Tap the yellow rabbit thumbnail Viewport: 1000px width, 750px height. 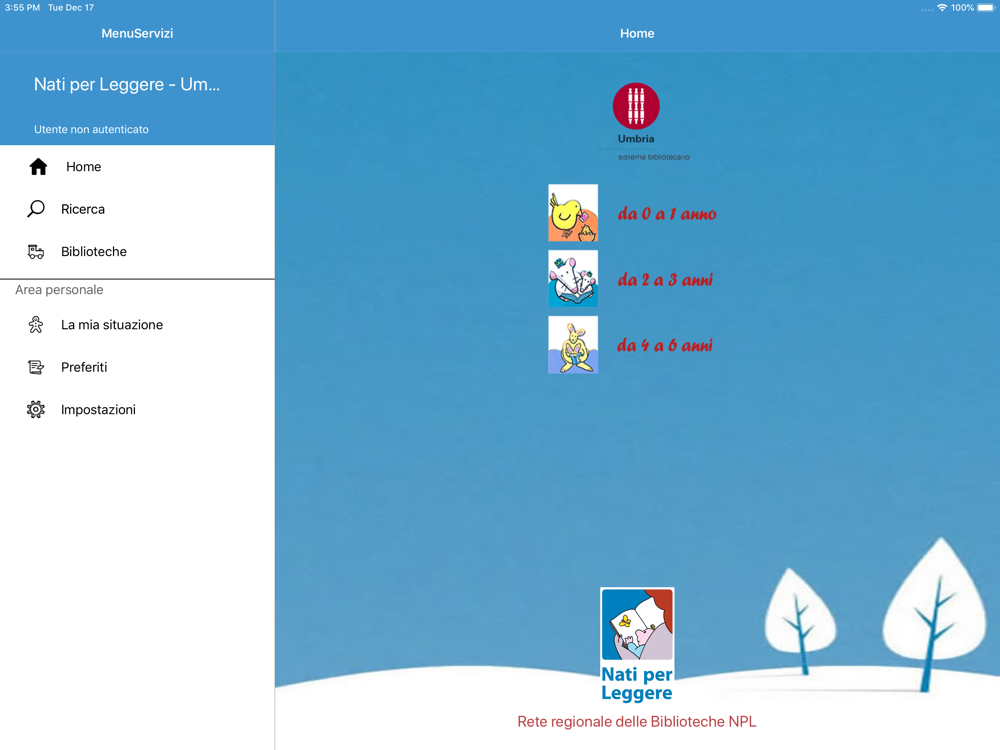573,344
